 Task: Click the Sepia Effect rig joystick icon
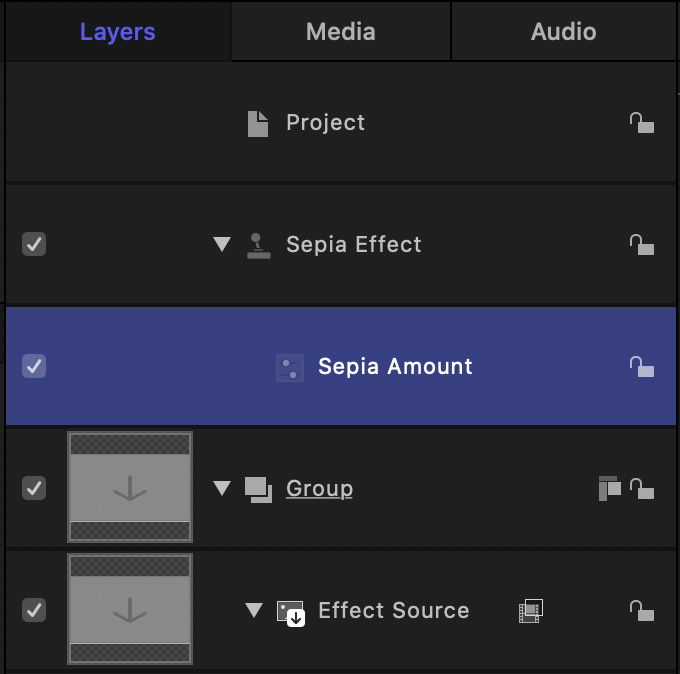(x=258, y=245)
